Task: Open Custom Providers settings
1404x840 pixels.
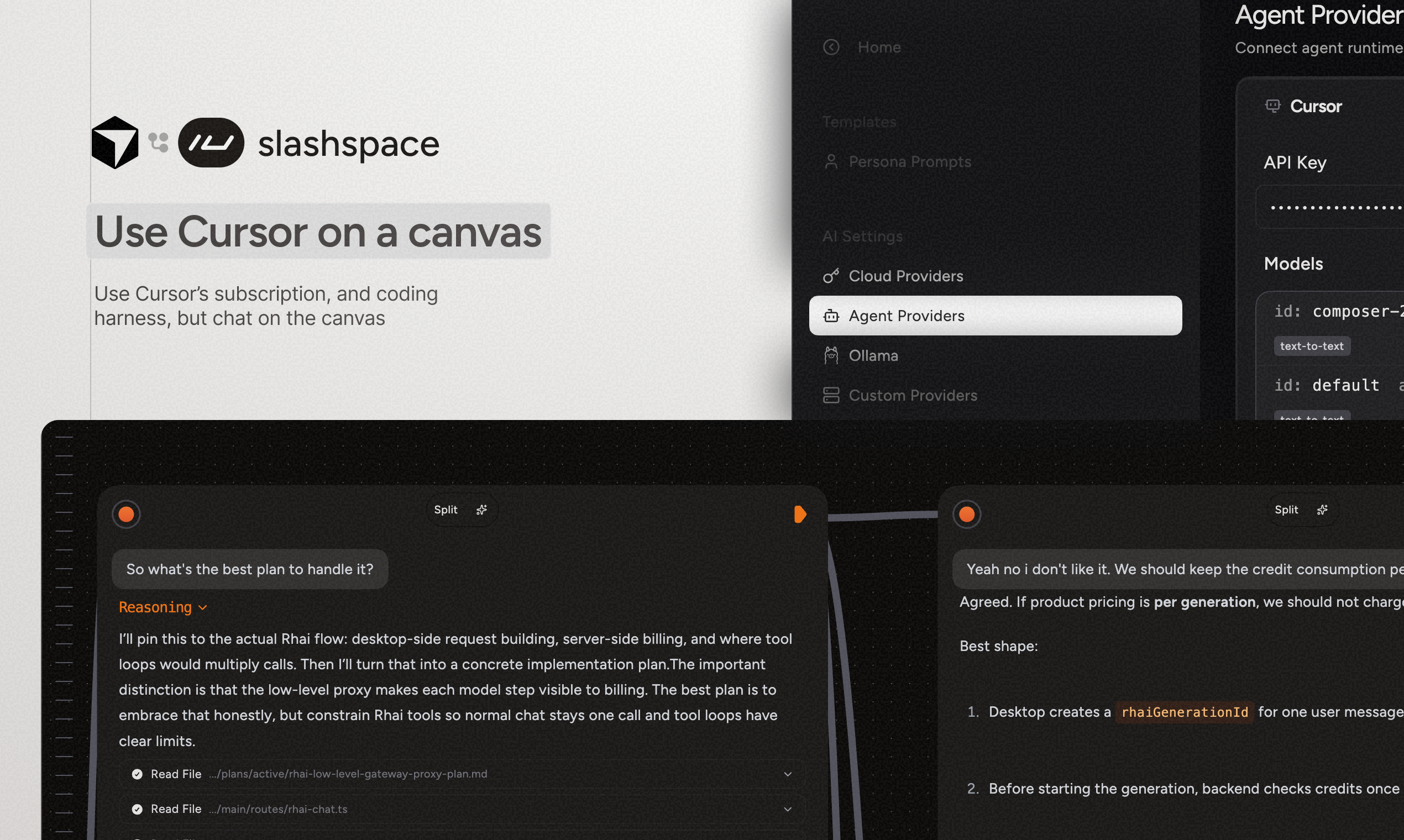Action: point(913,395)
